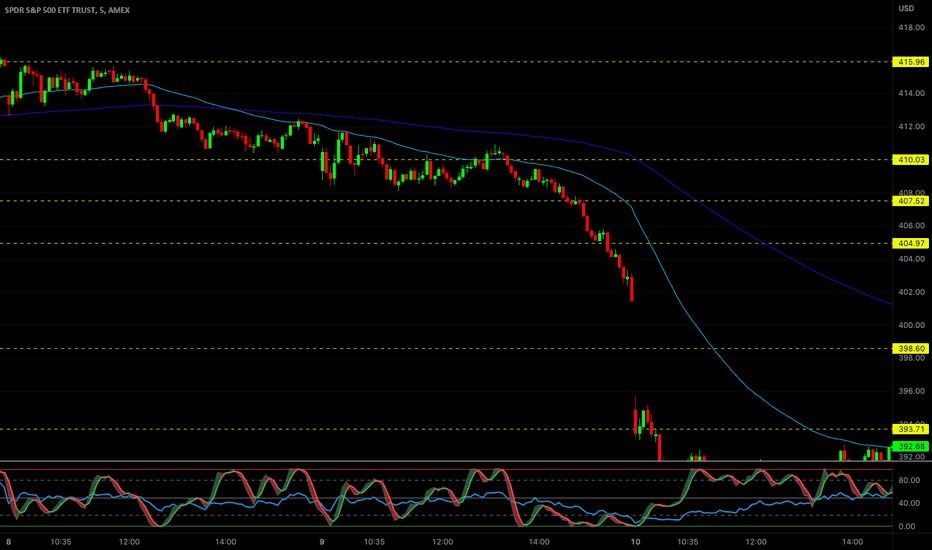Click the 12:00 time label after day 10
This screenshot has width=932, height=550.
pyautogui.click(x=756, y=542)
